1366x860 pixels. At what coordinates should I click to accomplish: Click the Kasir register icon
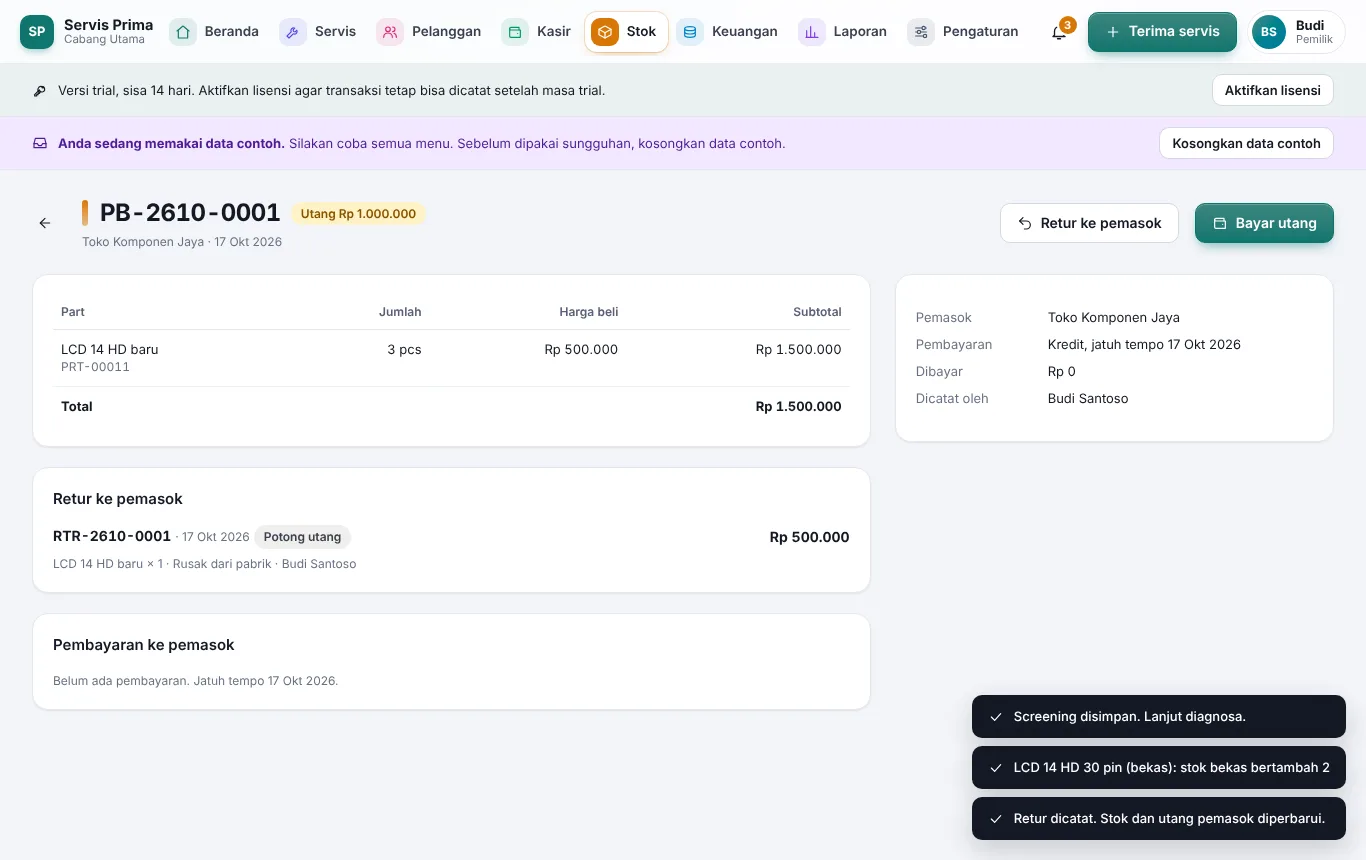pos(515,32)
